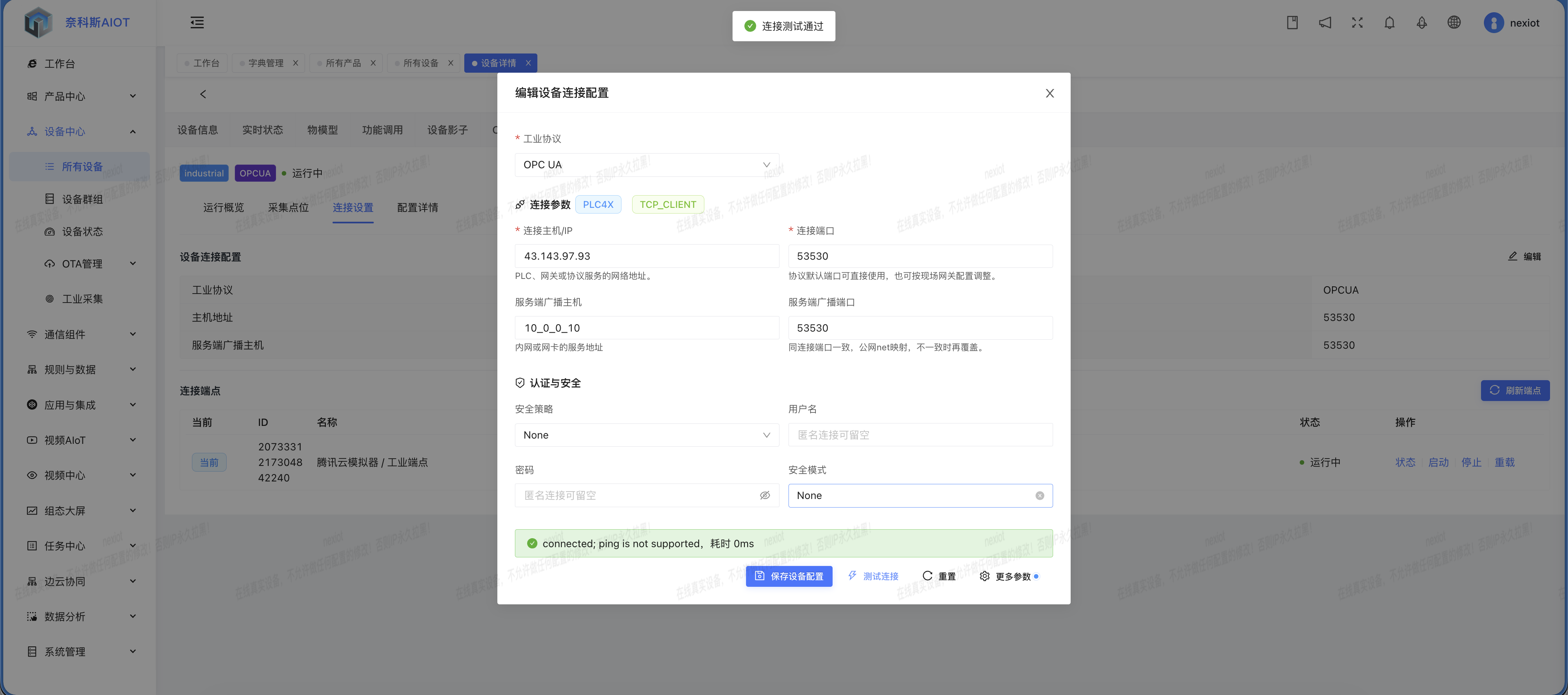
Task: Open the documentation book icon in header
Action: click(x=1292, y=22)
